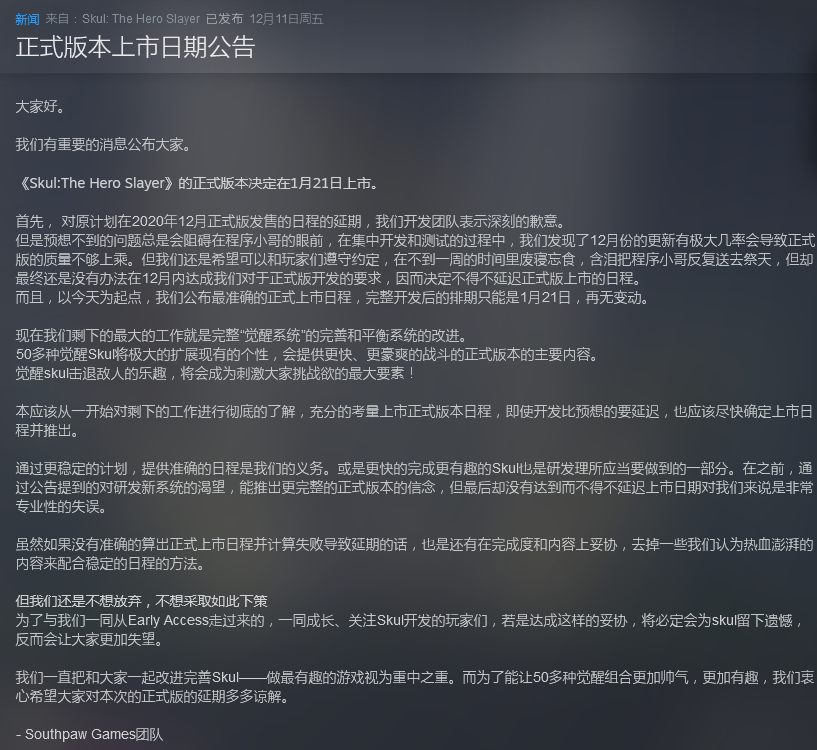Click the Skul: The Hero Slayer source name
This screenshot has width=817, height=750.
coord(141,19)
